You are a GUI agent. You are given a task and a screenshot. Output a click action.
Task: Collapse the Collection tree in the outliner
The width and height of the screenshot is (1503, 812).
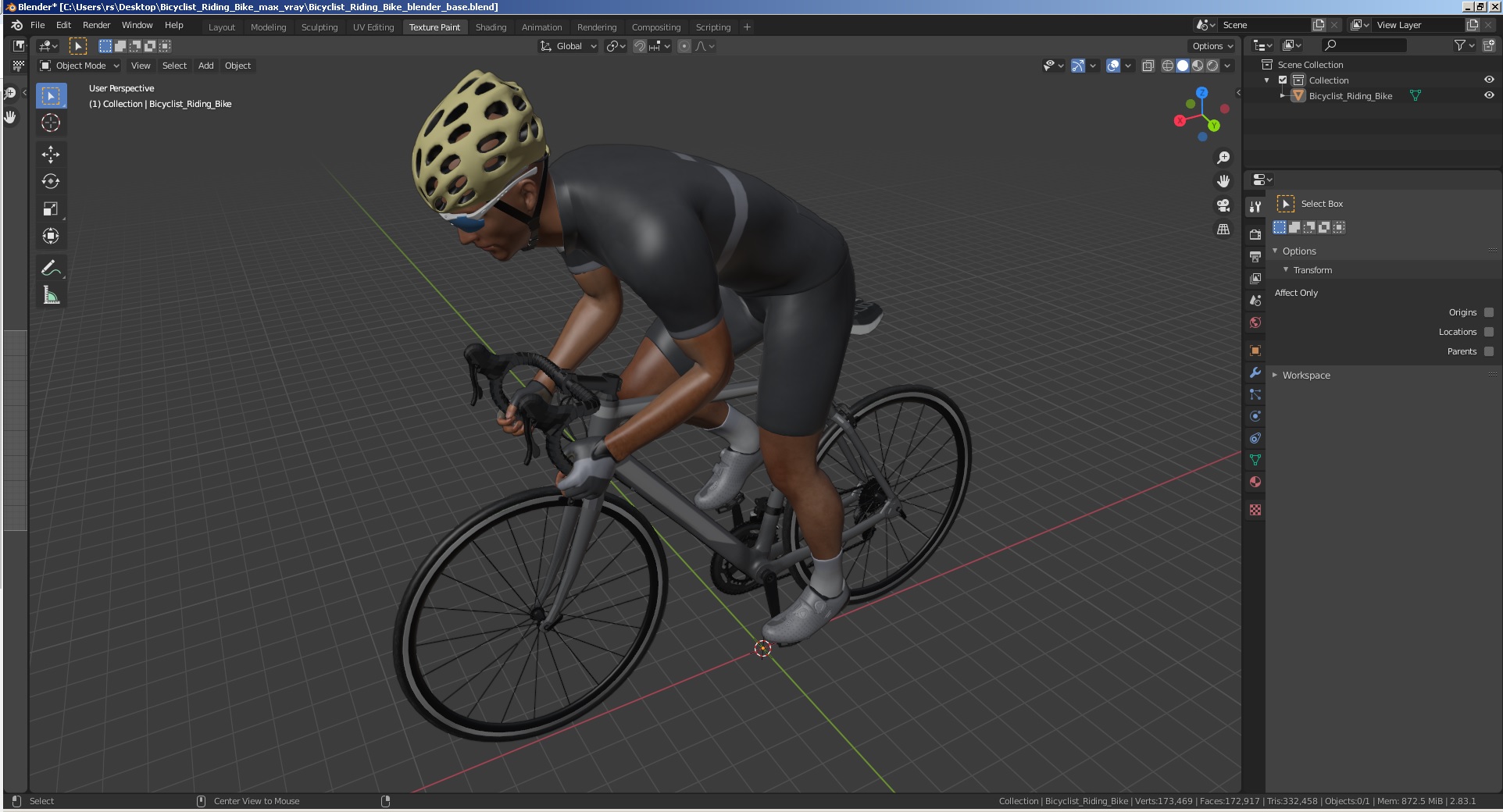coord(1267,80)
